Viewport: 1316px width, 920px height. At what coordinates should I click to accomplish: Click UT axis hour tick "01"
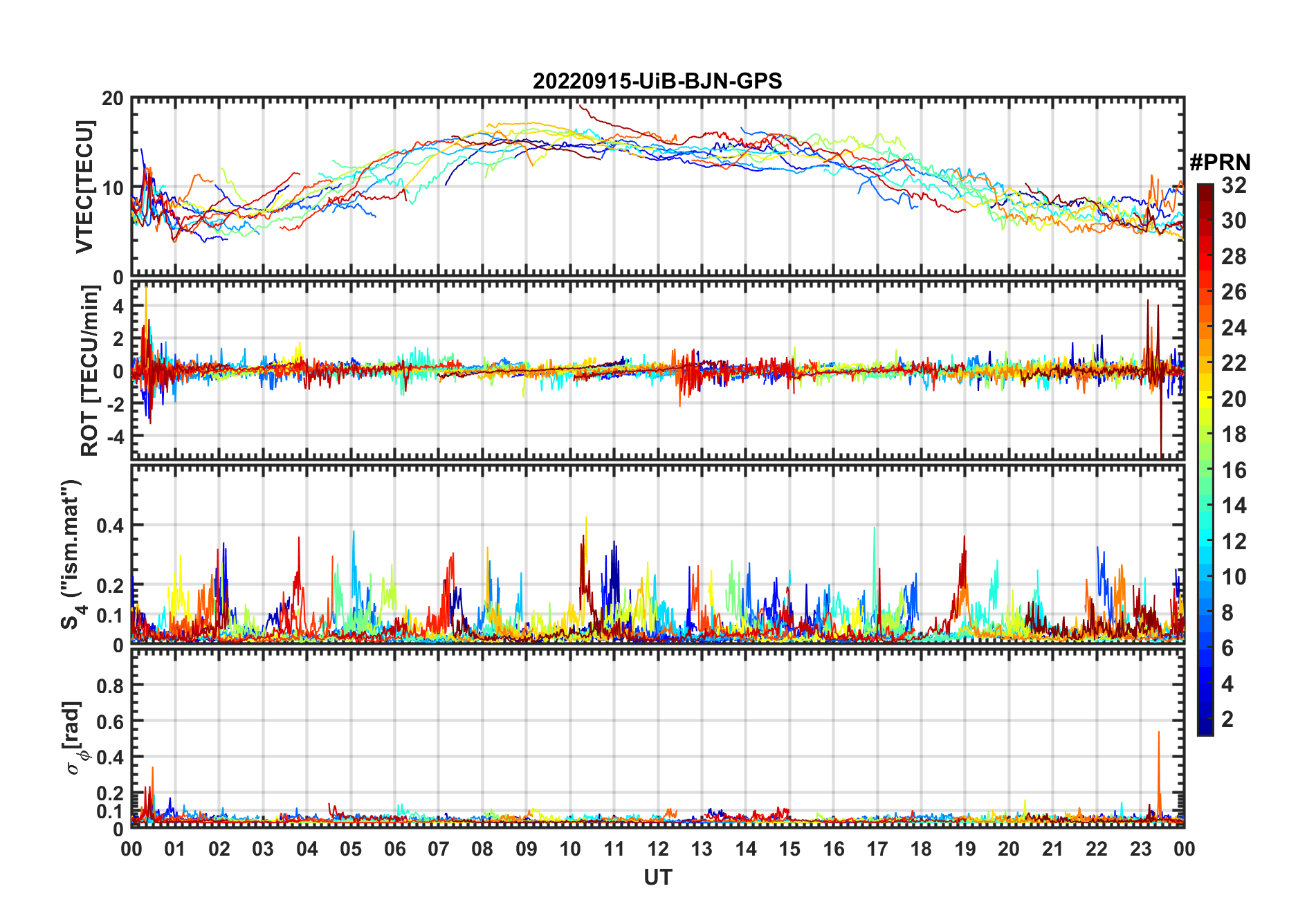tap(175, 849)
